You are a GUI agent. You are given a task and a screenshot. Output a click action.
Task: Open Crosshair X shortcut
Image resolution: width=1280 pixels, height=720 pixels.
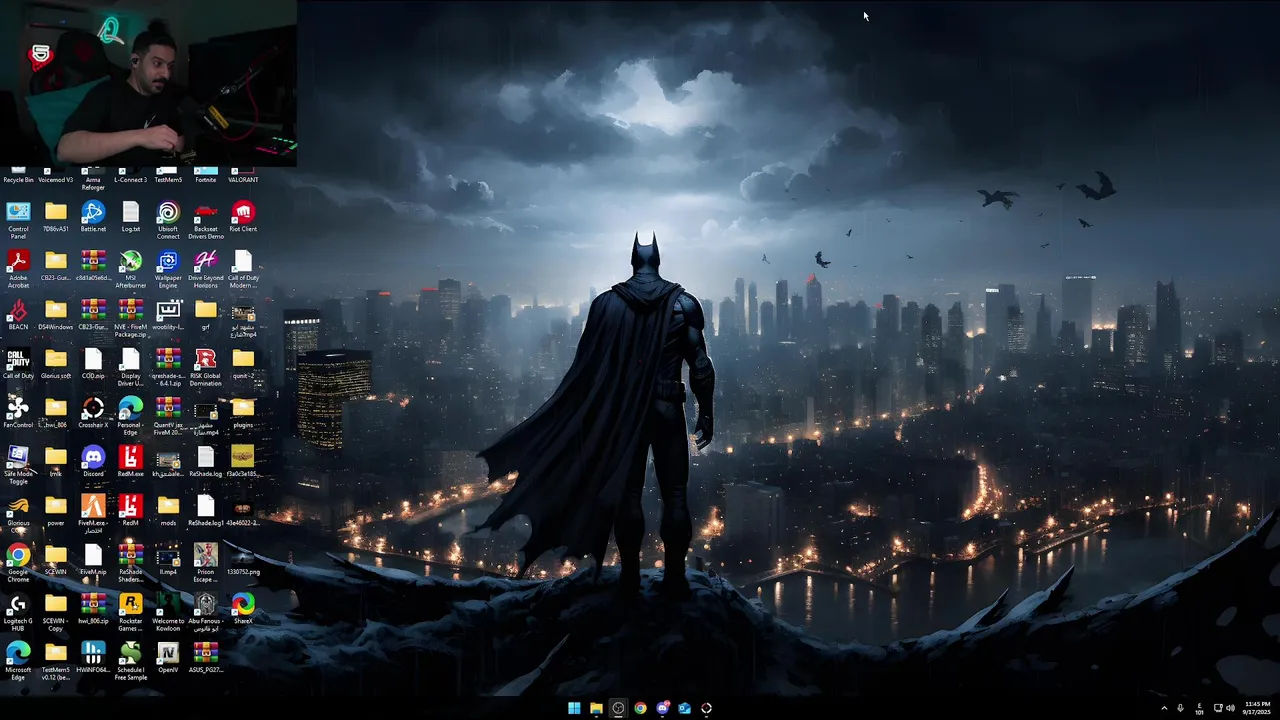pyautogui.click(x=93, y=413)
